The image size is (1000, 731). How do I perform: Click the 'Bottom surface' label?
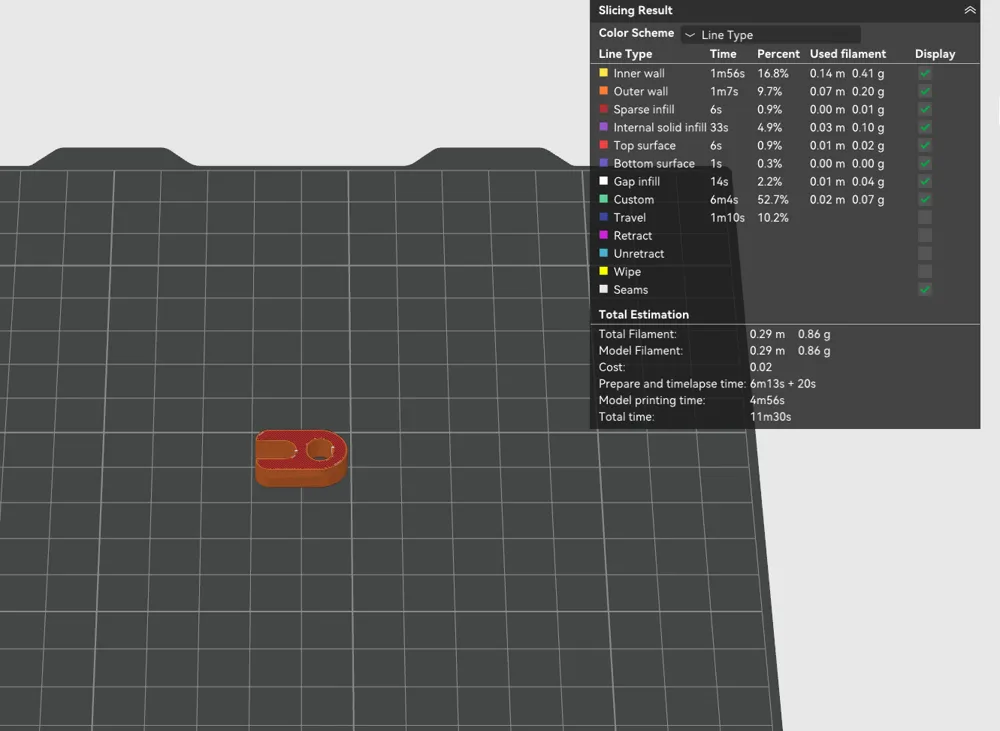click(654, 163)
